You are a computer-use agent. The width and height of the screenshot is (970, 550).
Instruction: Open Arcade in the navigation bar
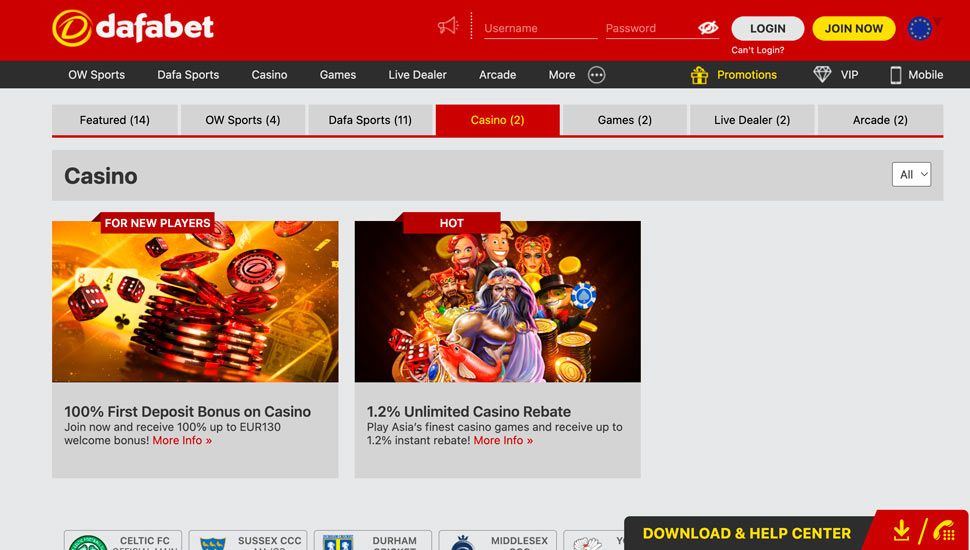[x=497, y=75]
